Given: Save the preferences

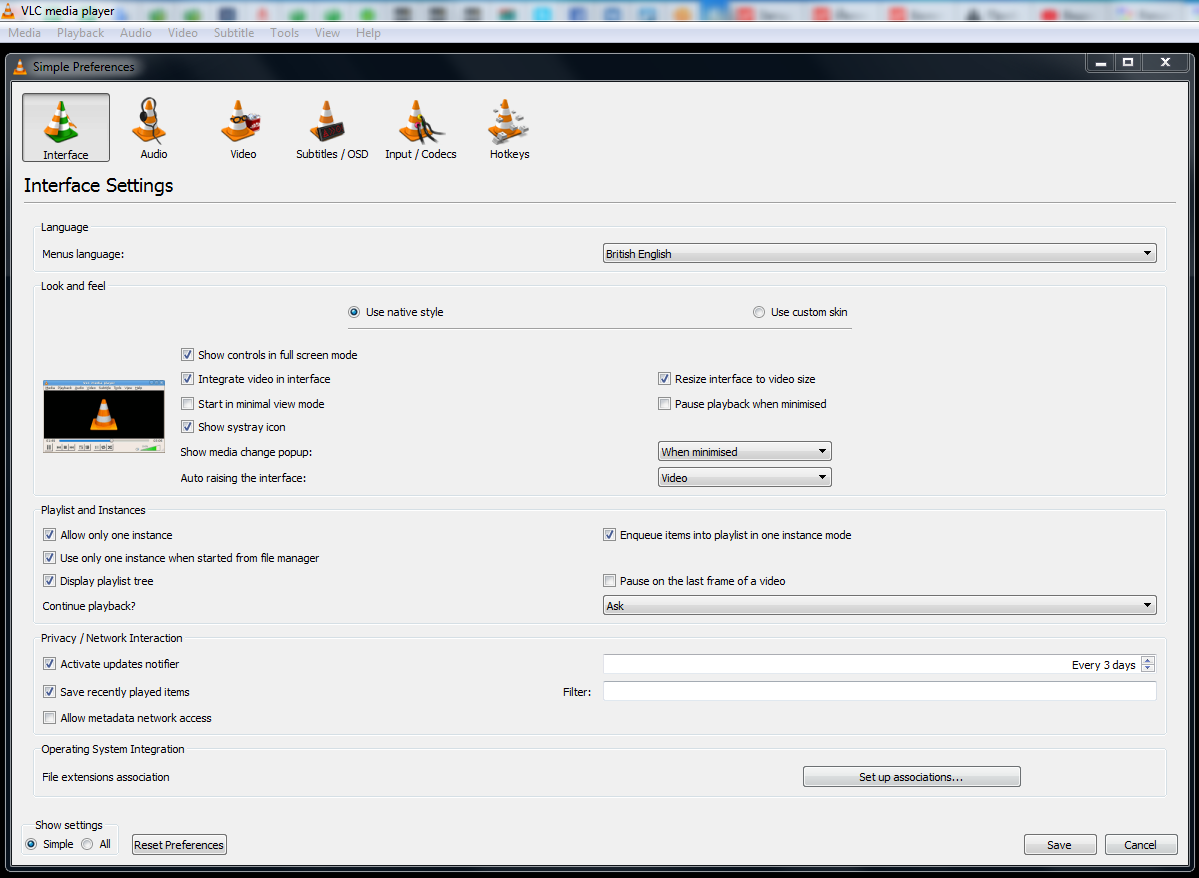Looking at the screenshot, I should (x=1060, y=844).
